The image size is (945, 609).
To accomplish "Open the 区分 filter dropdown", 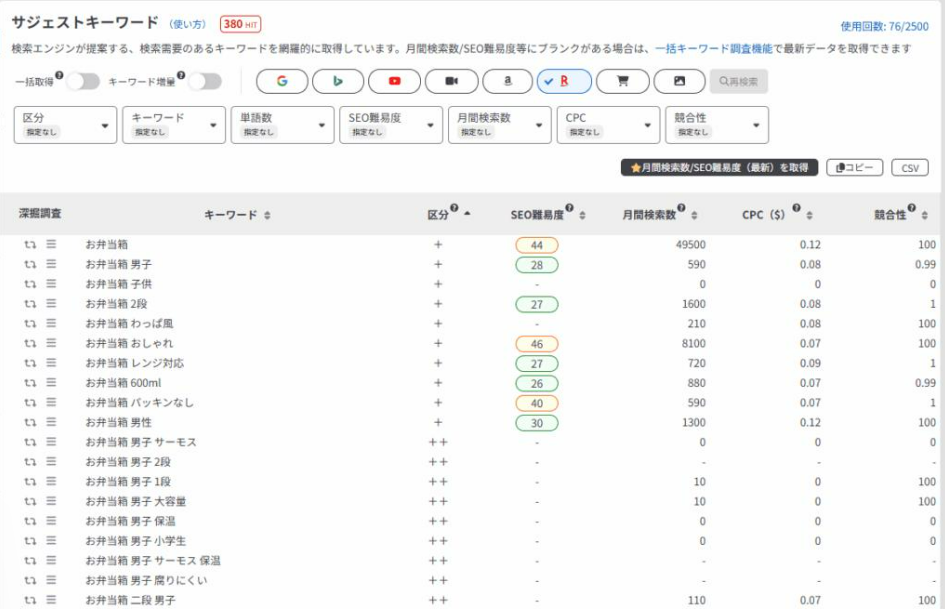I will coord(65,125).
